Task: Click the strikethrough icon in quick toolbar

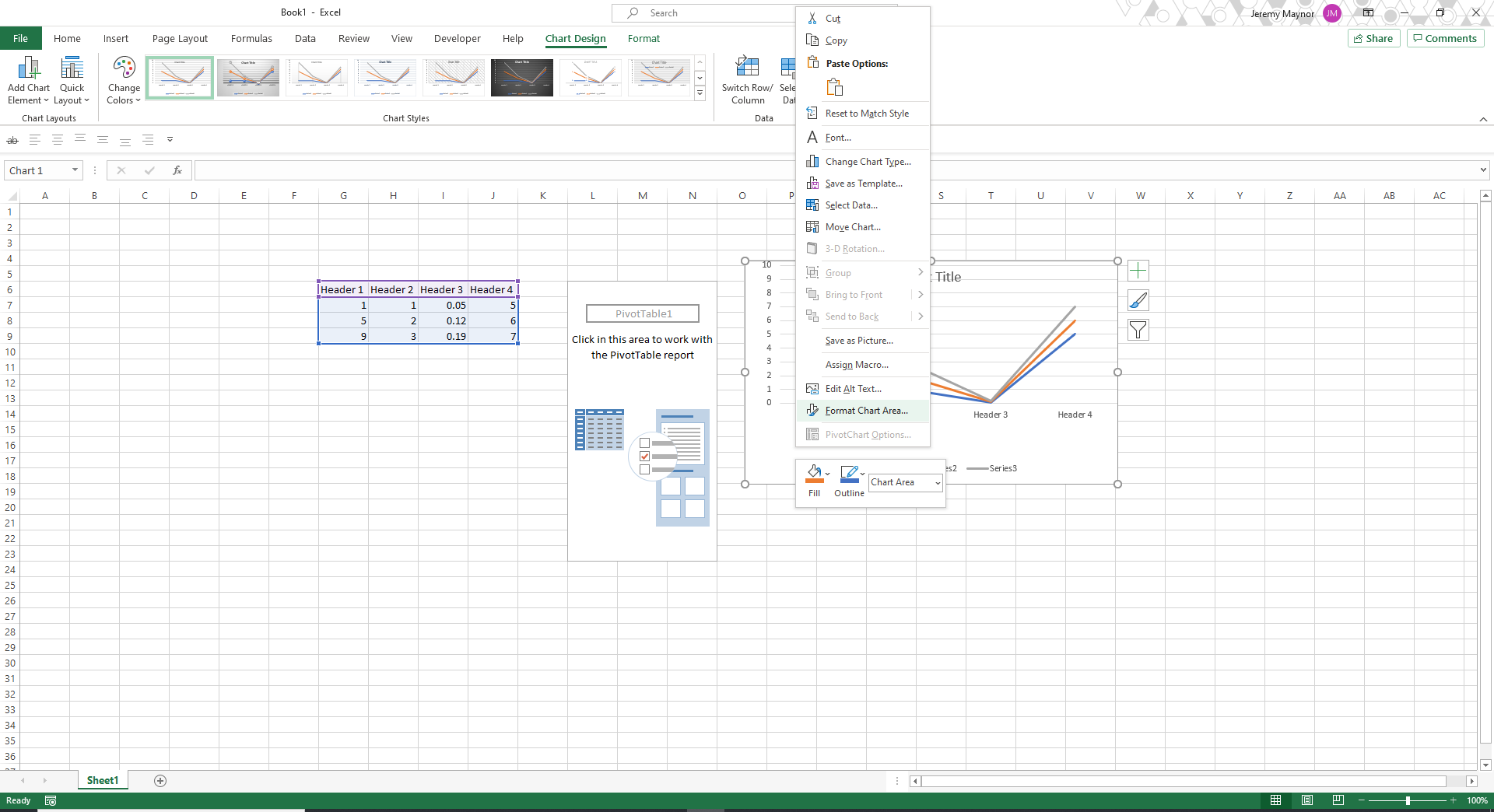Action: pyautogui.click(x=12, y=140)
